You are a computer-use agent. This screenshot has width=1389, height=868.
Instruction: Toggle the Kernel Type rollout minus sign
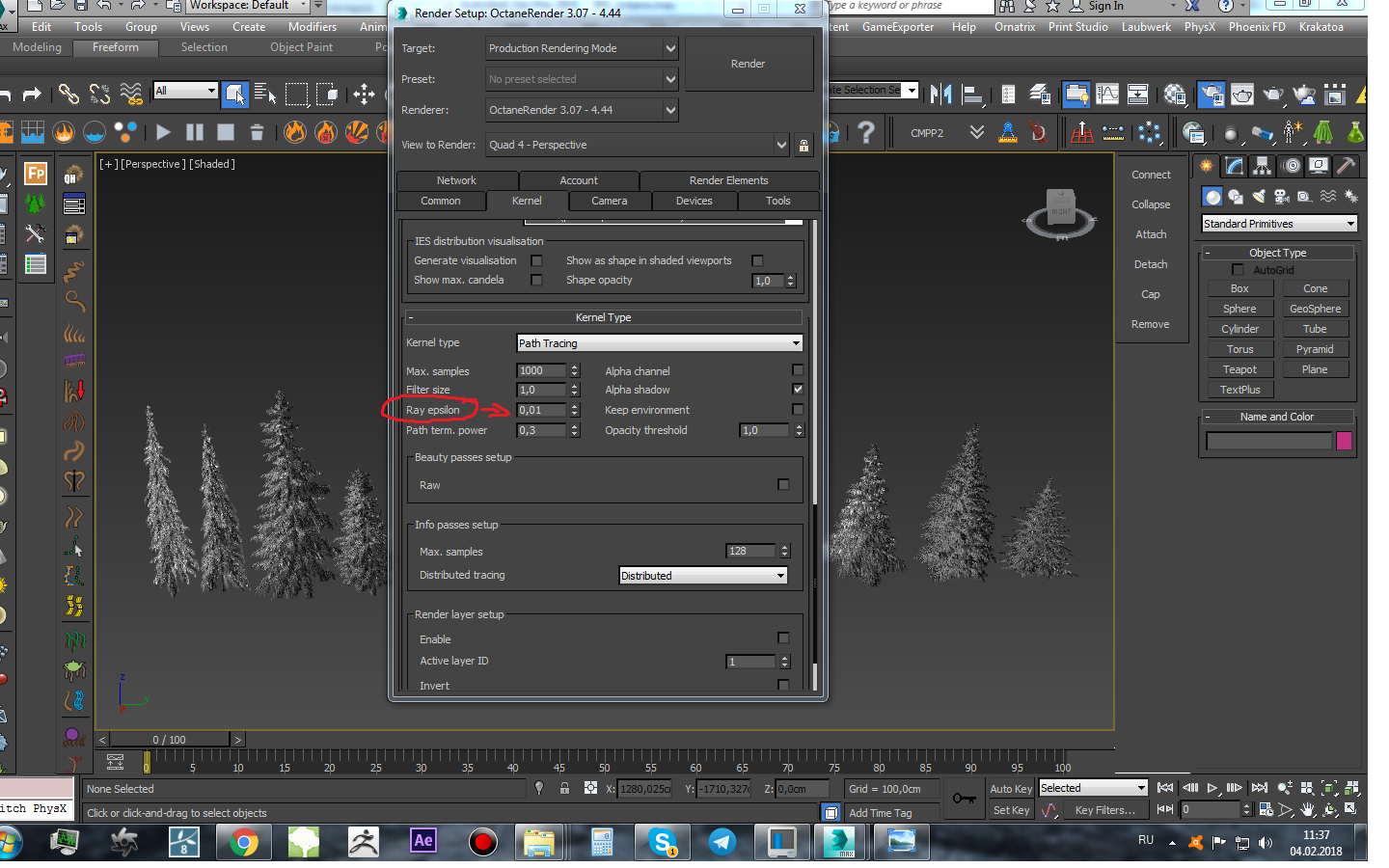(x=411, y=317)
